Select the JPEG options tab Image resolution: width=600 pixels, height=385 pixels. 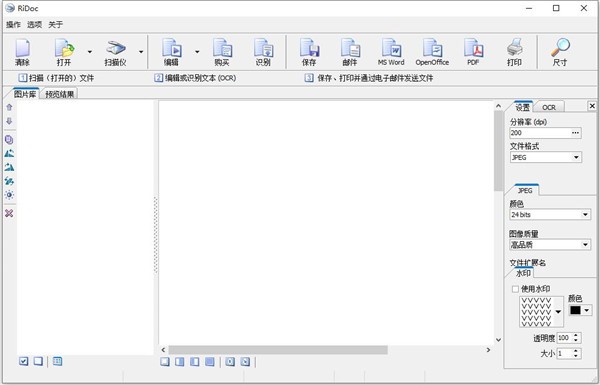tap(525, 191)
